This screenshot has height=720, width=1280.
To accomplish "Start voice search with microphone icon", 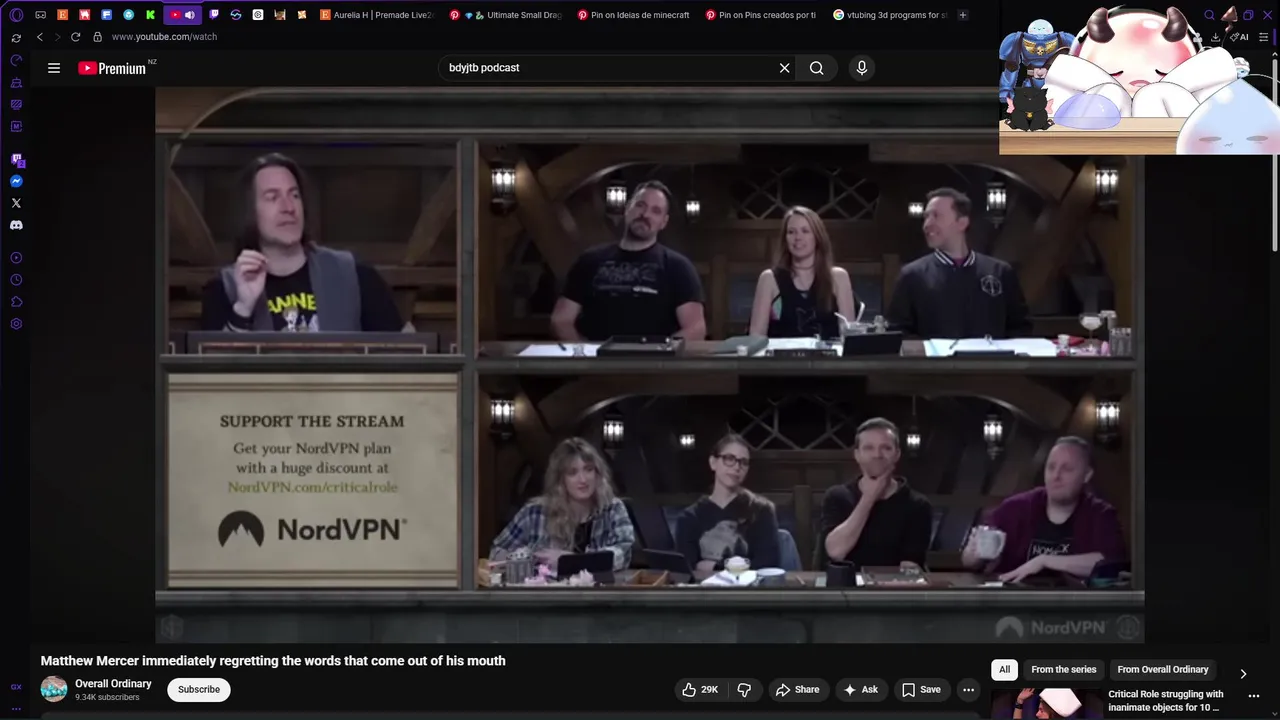I will [862, 68].
